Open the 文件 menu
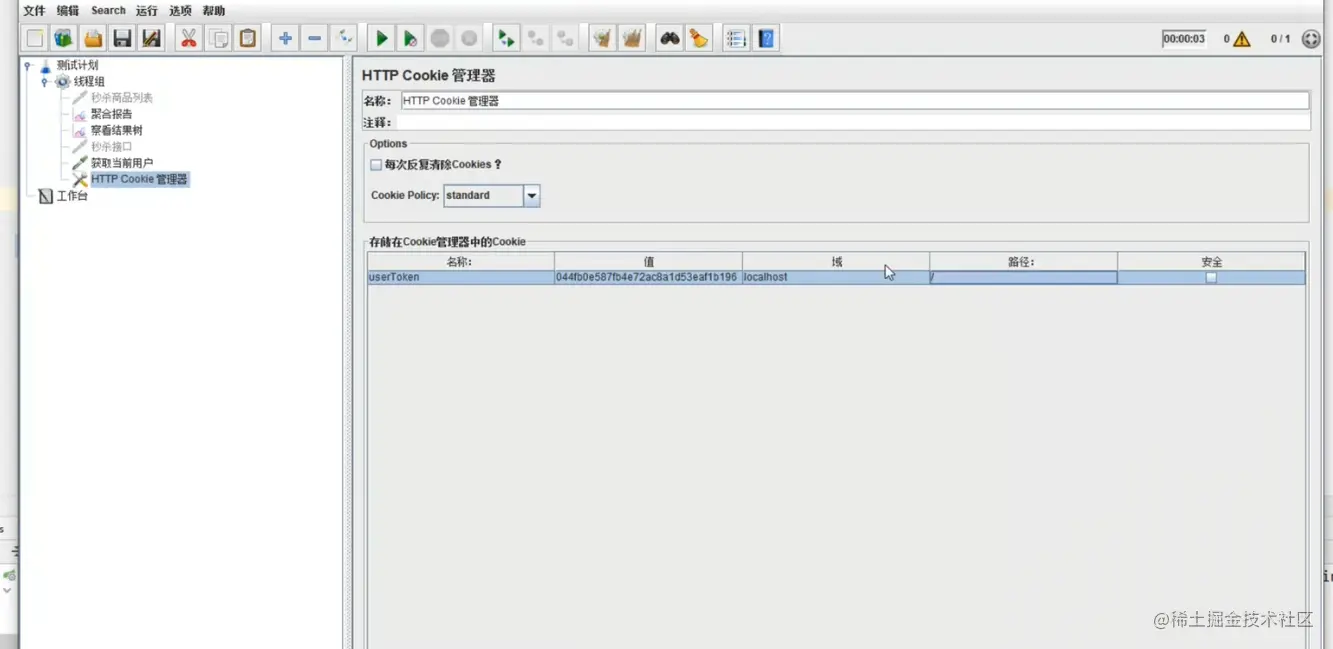 (34, 11)
